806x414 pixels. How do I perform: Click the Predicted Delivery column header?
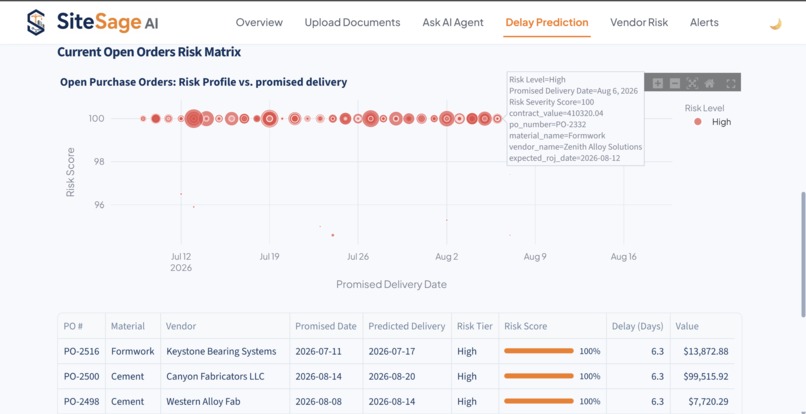(407, 326)
